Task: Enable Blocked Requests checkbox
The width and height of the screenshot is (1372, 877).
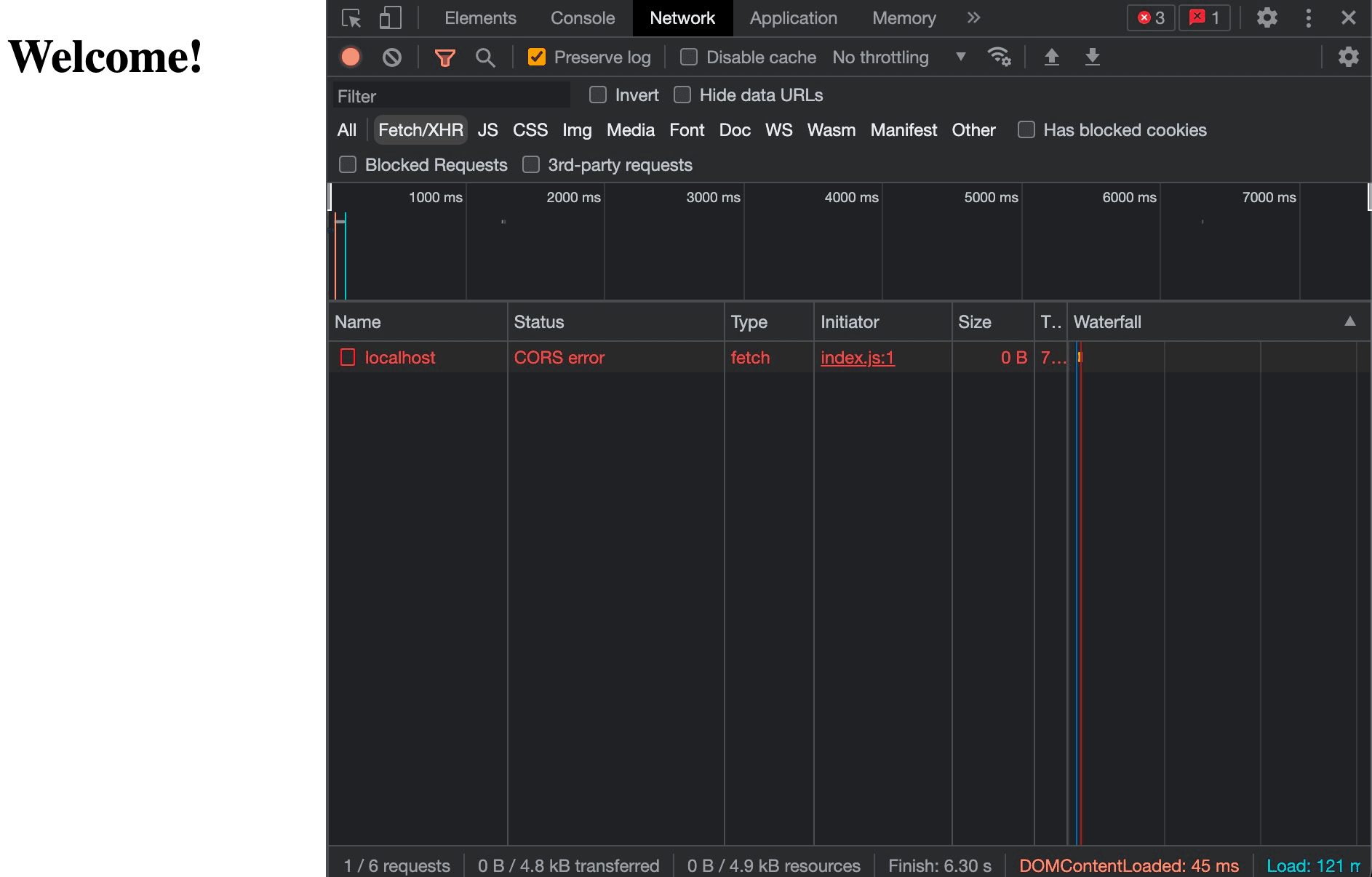Action: point(348,164)
